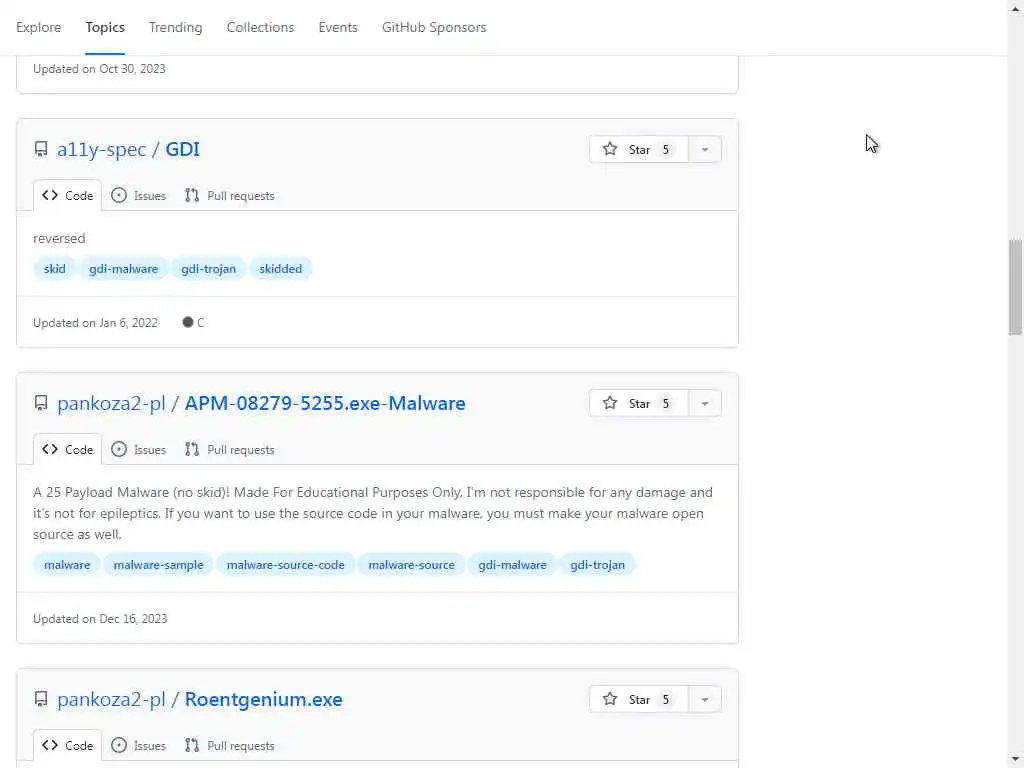
Task: Expand the star list dropdown for GDI
Action: (705, 150)
